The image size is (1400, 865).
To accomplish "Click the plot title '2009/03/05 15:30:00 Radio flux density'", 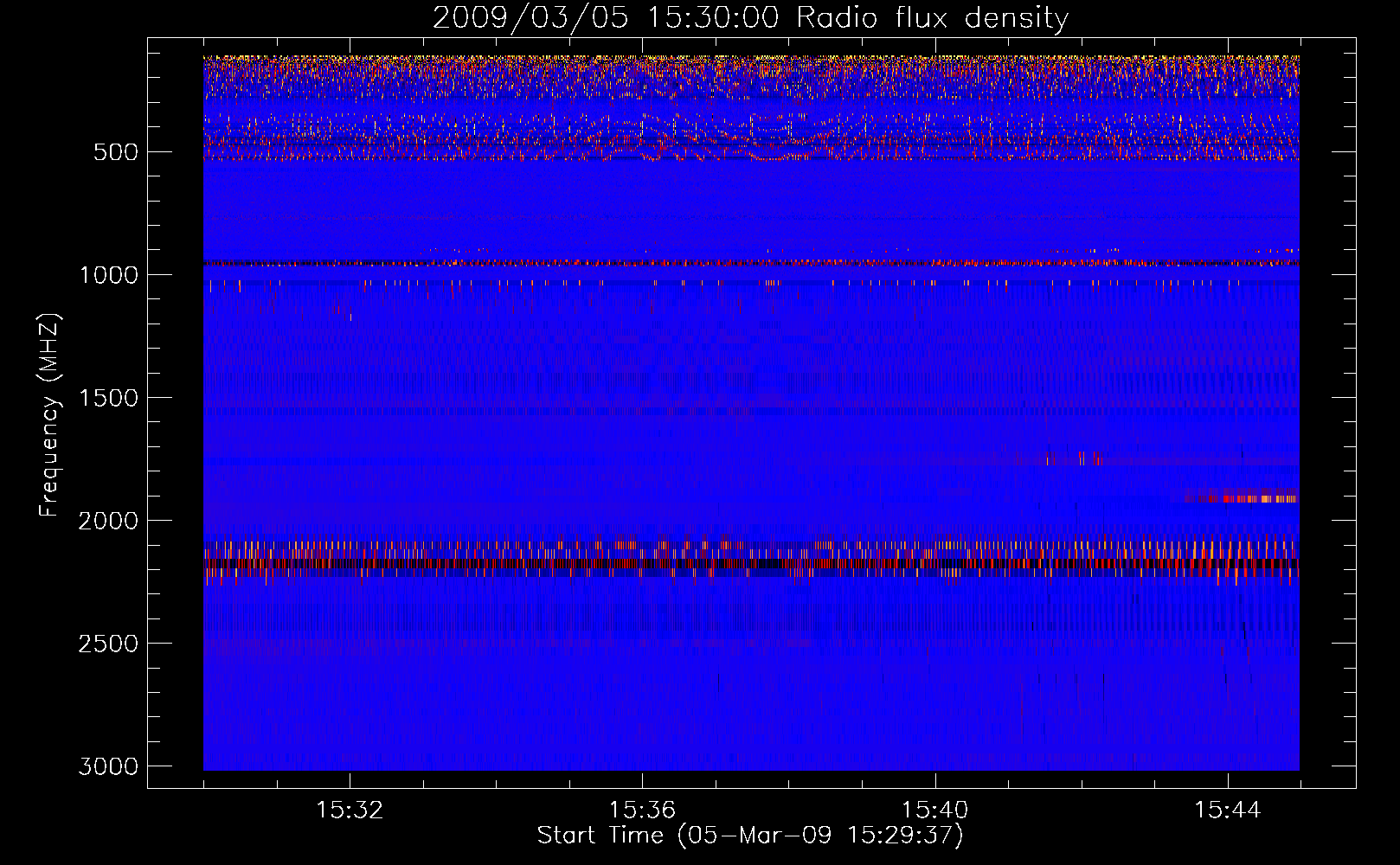I will click(750, 17).
